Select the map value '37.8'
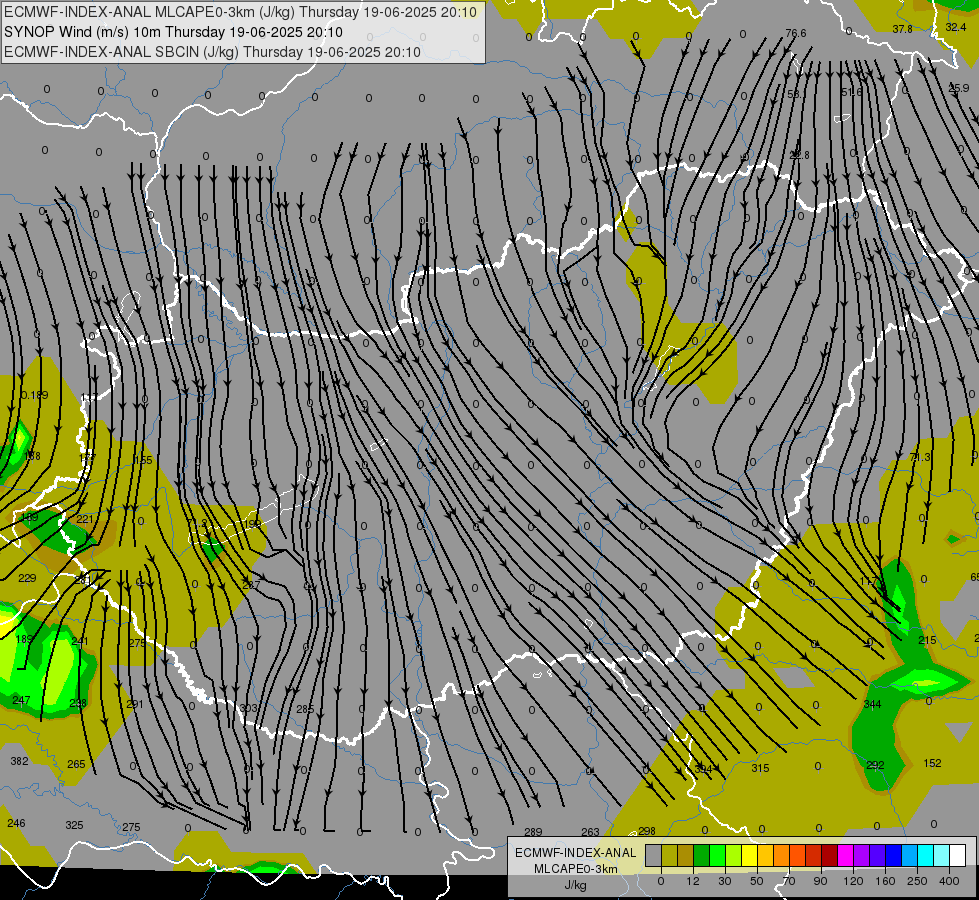Image resolution: width=979 pixels, height=900 pixels. 902,29
